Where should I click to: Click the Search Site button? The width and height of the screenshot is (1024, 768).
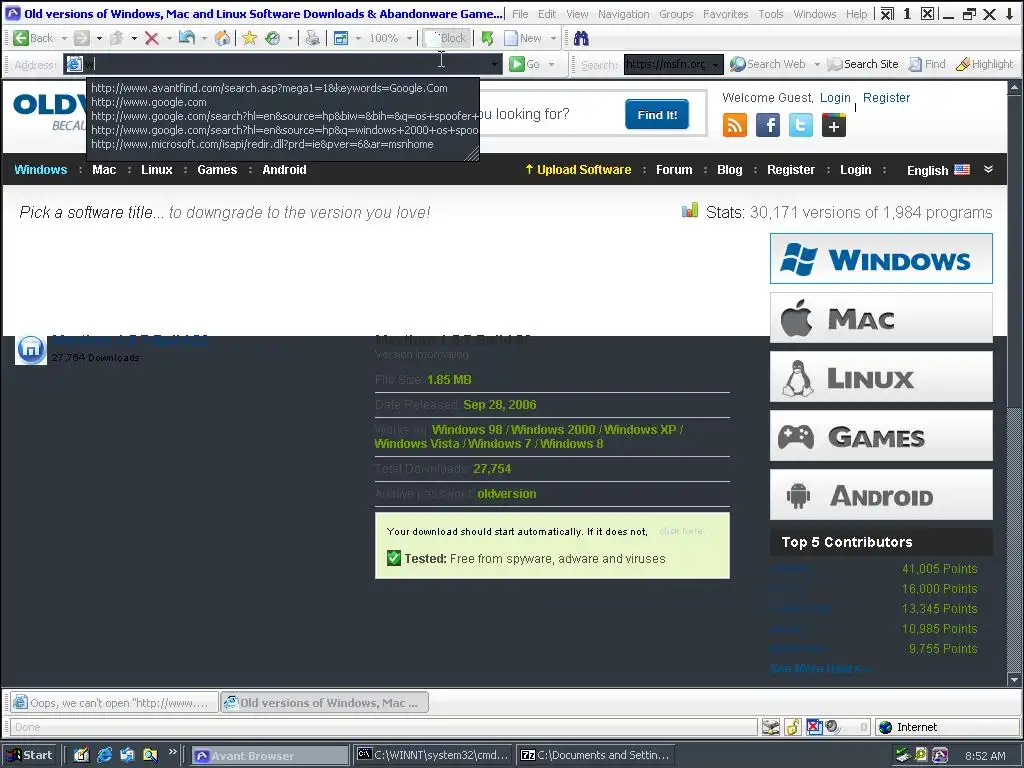point(863,64)
